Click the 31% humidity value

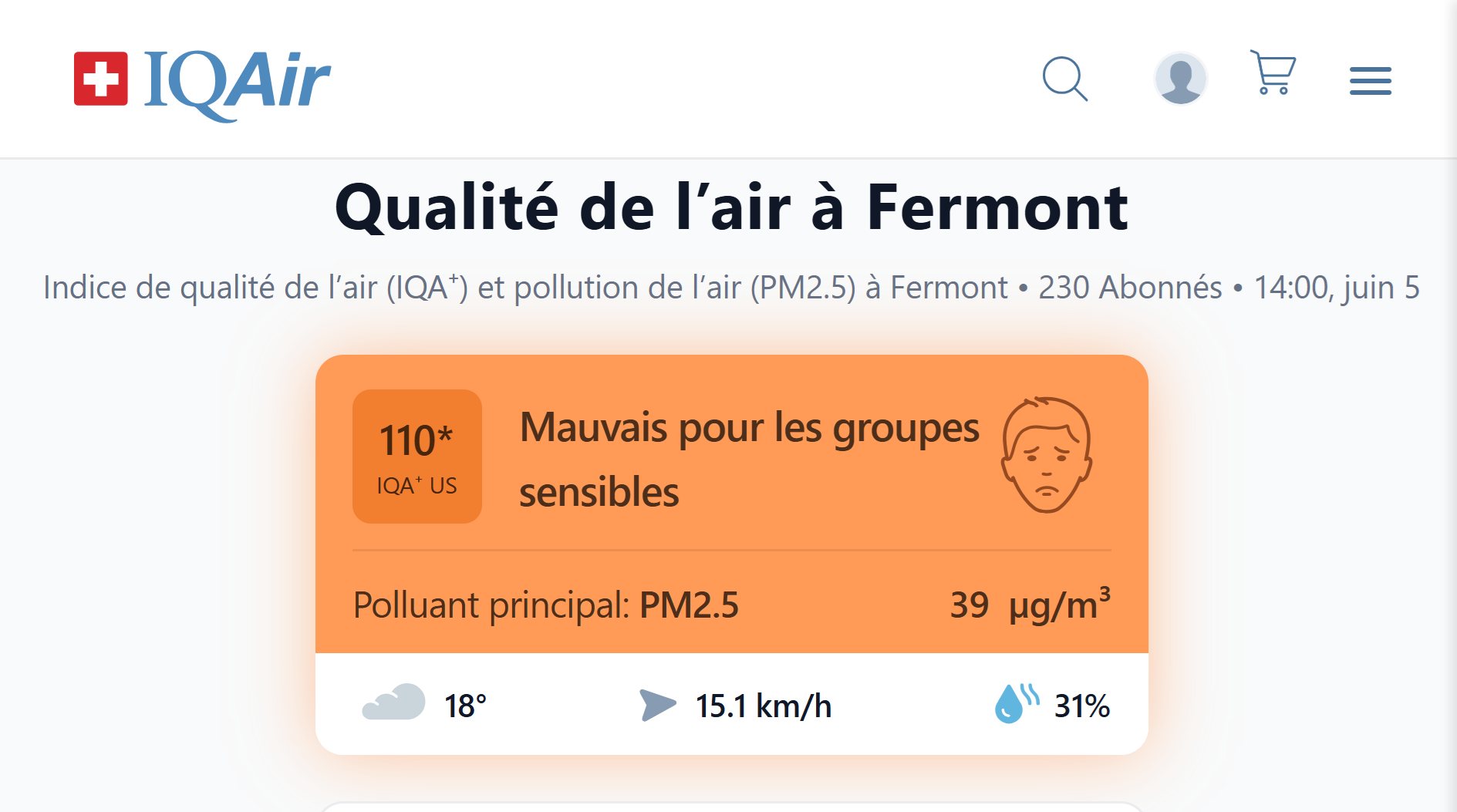[1082, 706]
